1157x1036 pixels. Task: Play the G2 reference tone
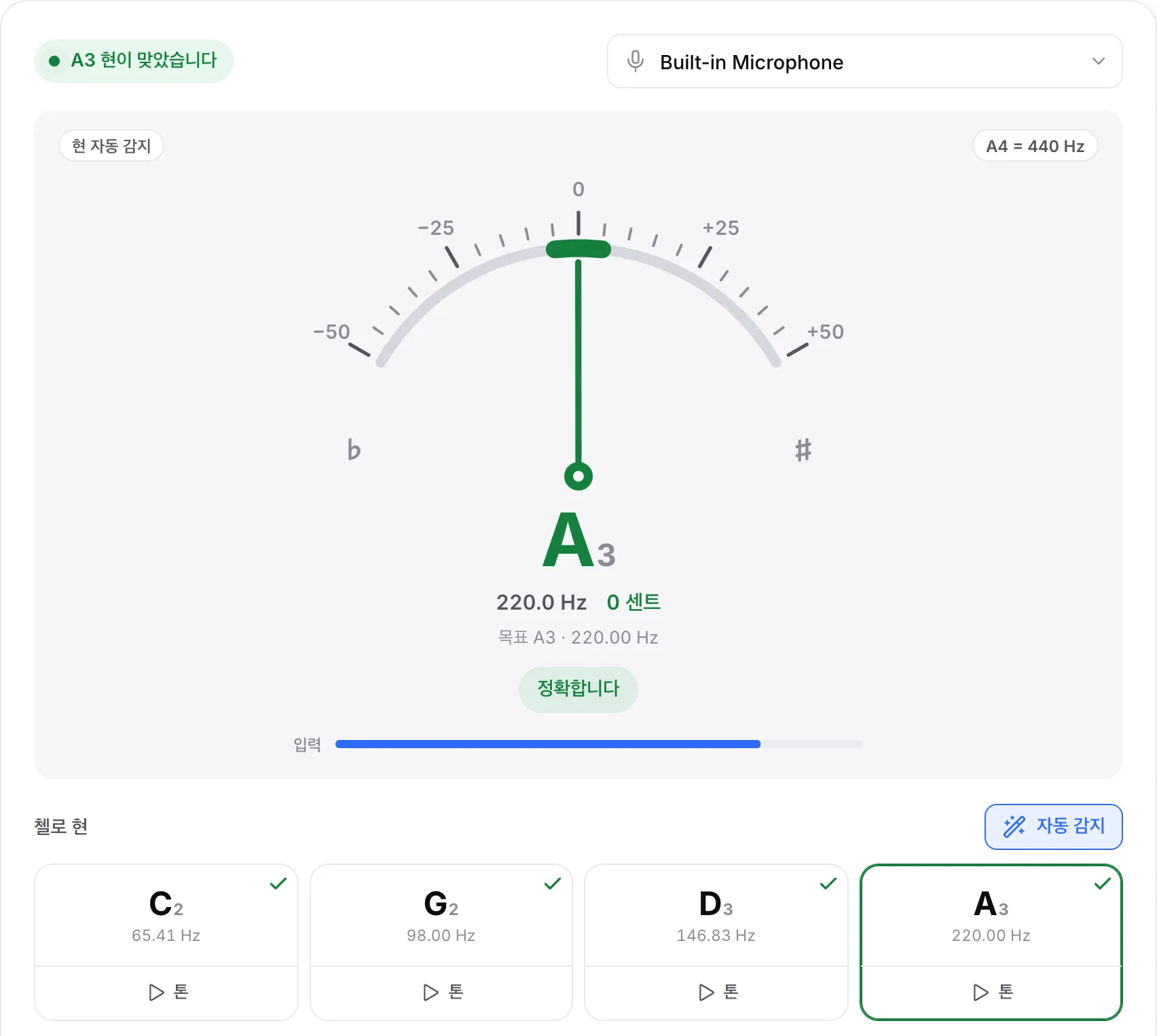441,993
